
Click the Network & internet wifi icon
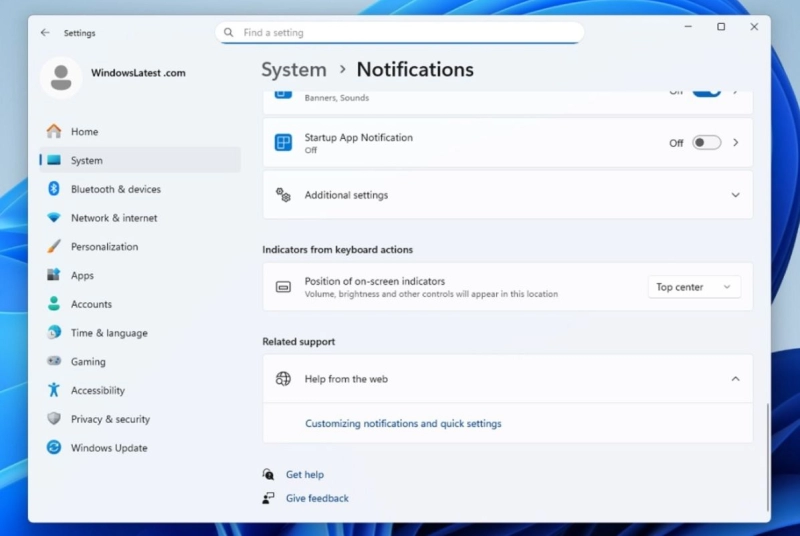coord(54,218)
